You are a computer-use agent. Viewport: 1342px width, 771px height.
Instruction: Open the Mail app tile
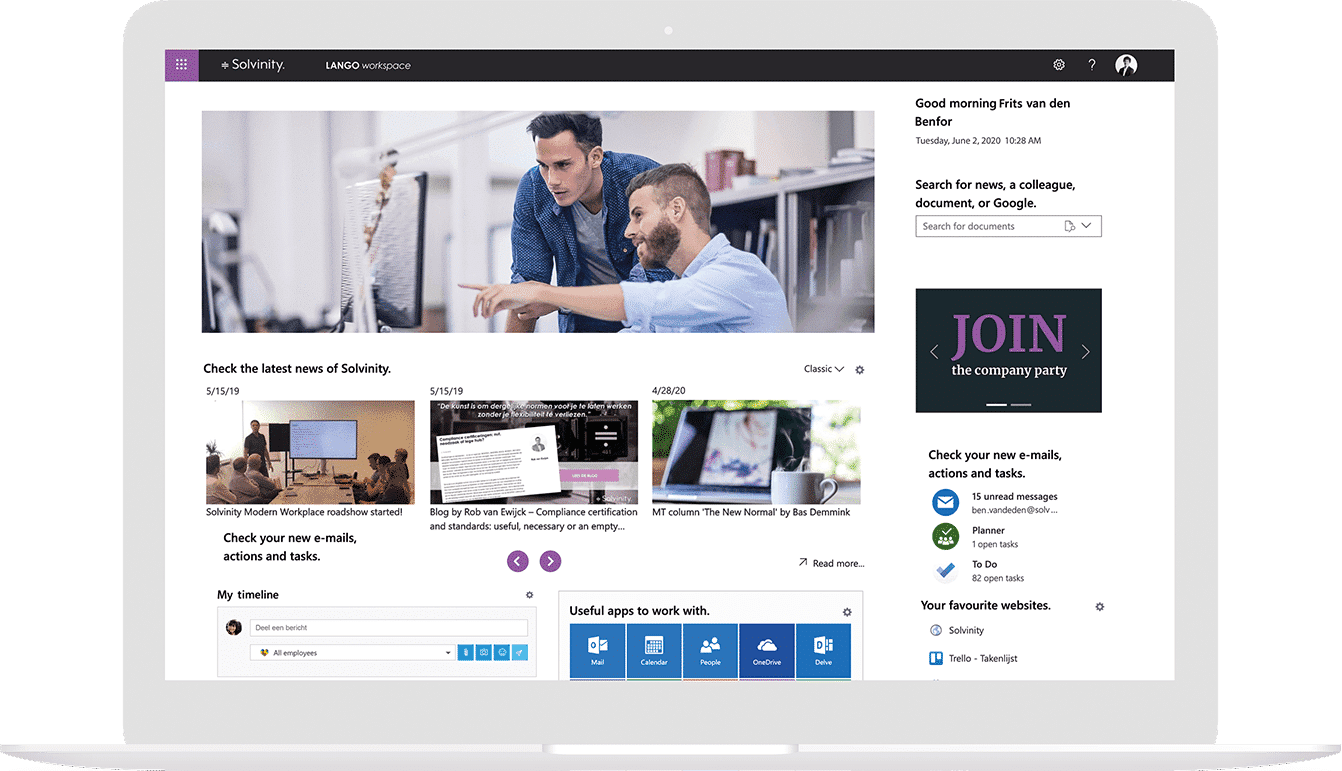click(x=597, y=651)
